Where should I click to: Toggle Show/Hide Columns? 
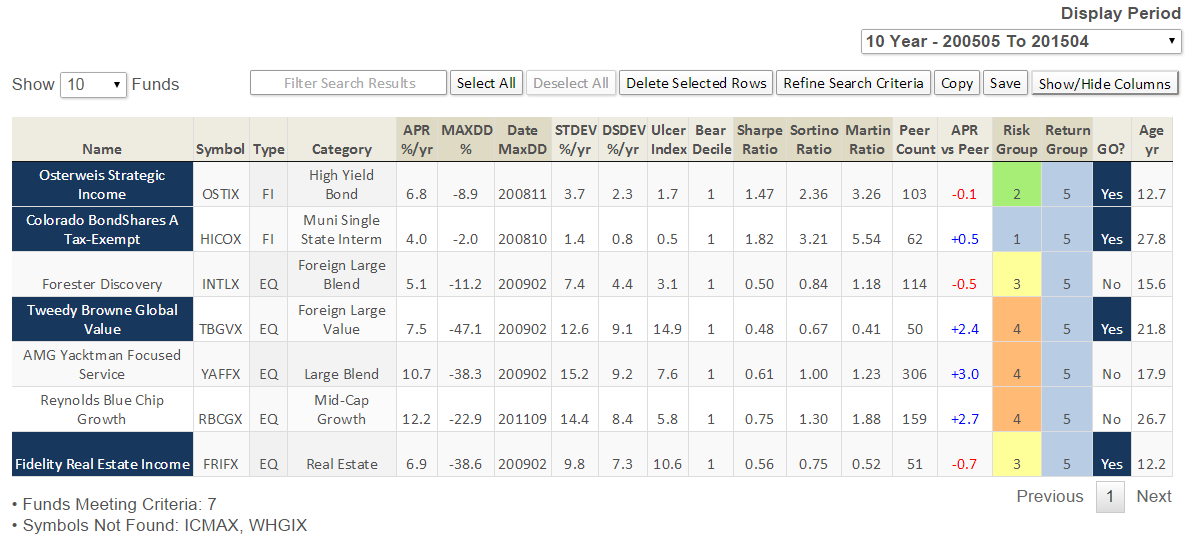pos(1104,84)
